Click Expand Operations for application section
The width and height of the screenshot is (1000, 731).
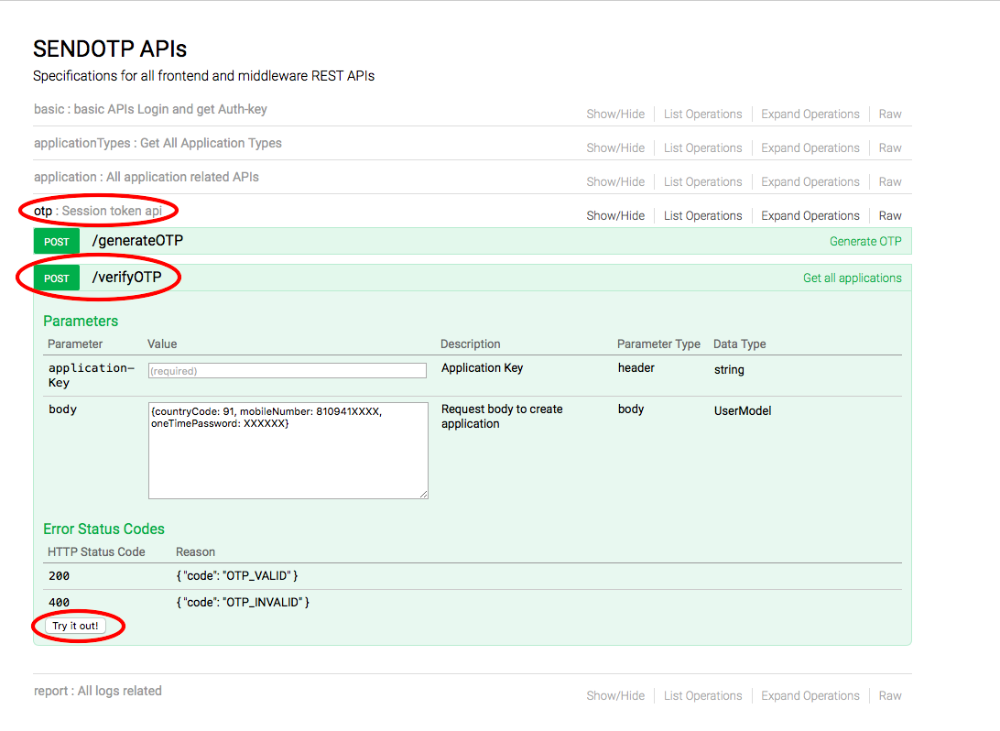pyautogui.click(x=810, y=182)
